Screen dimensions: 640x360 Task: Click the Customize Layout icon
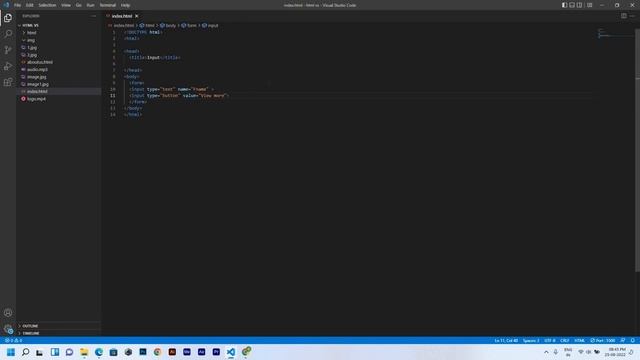coord(589,5)
